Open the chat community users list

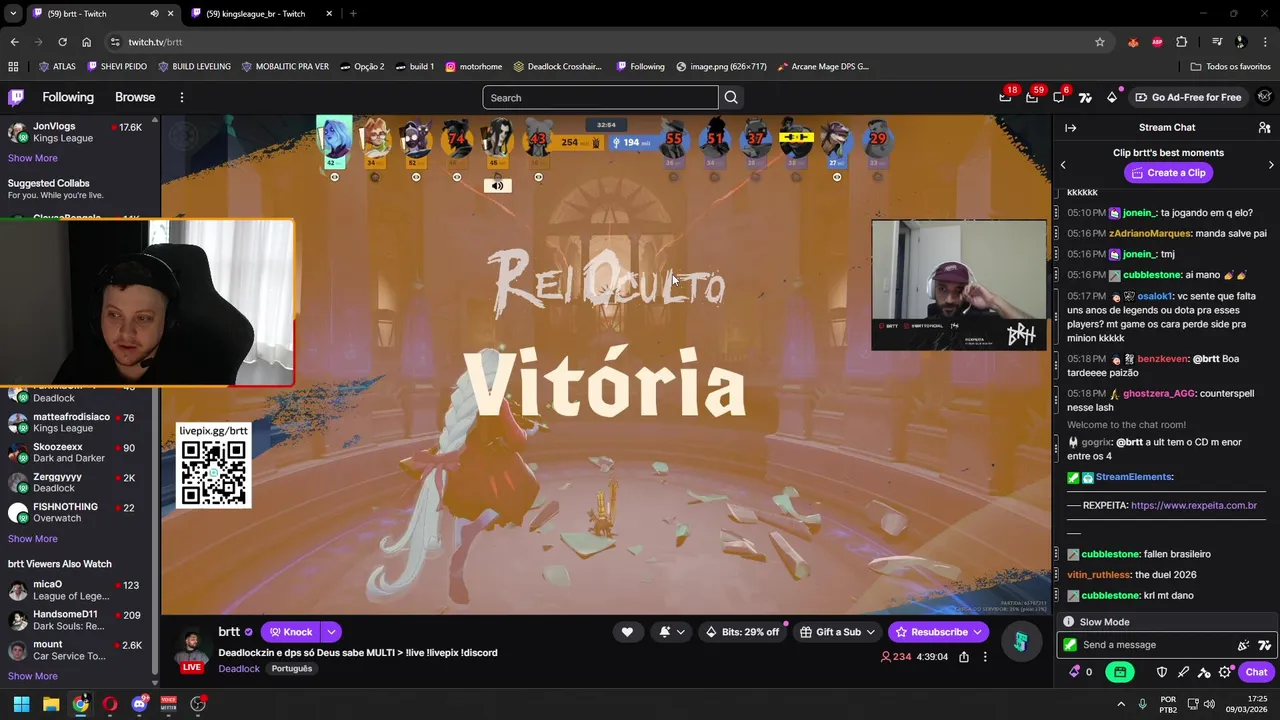pos(1264,127)
